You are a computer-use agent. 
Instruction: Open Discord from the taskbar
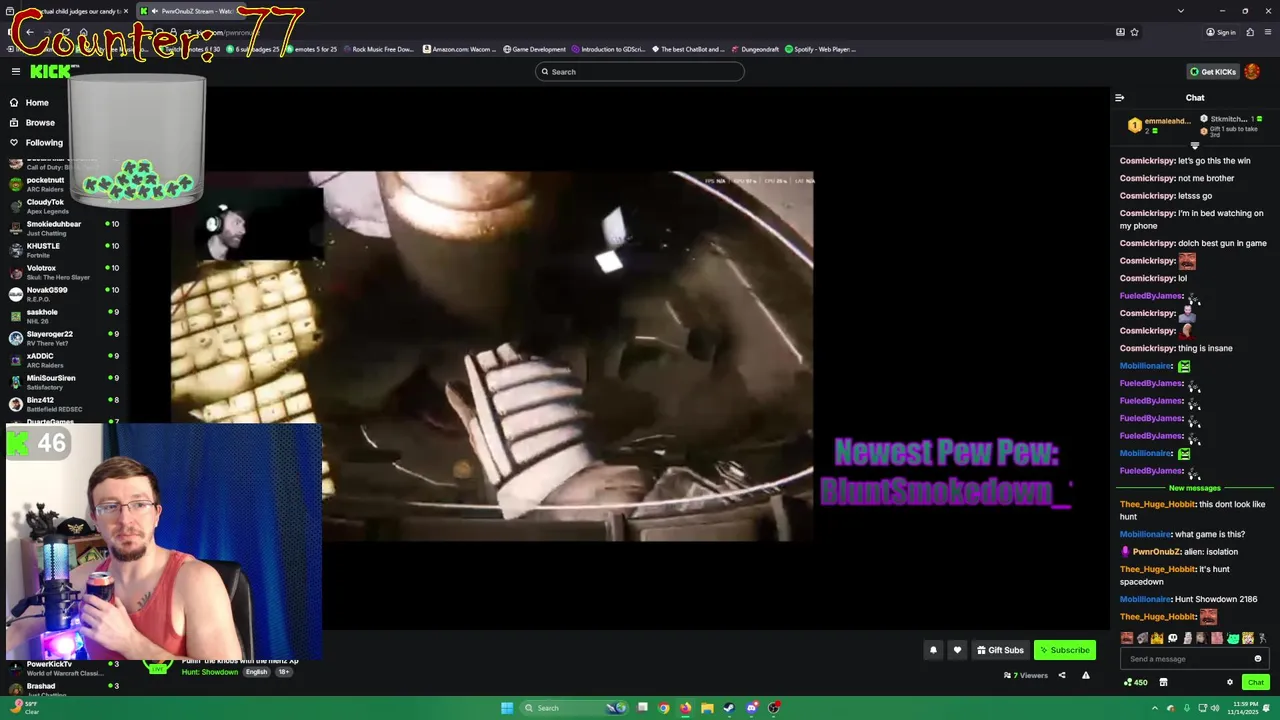(751, 708)
